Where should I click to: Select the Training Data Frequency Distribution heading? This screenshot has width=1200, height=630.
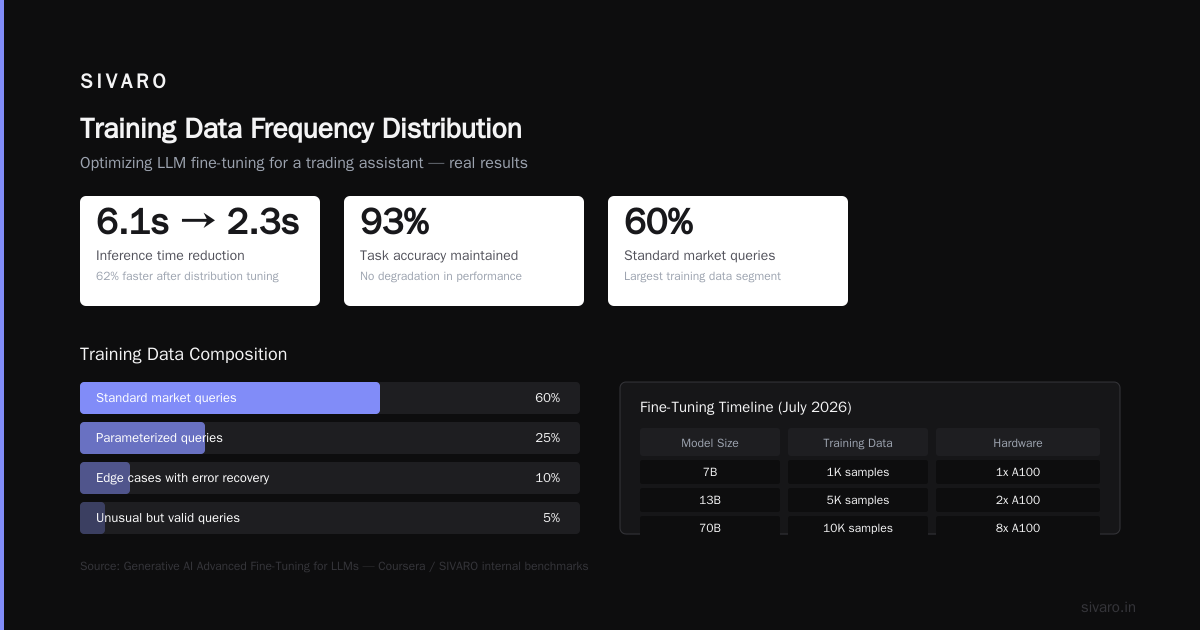pos(301,129)
